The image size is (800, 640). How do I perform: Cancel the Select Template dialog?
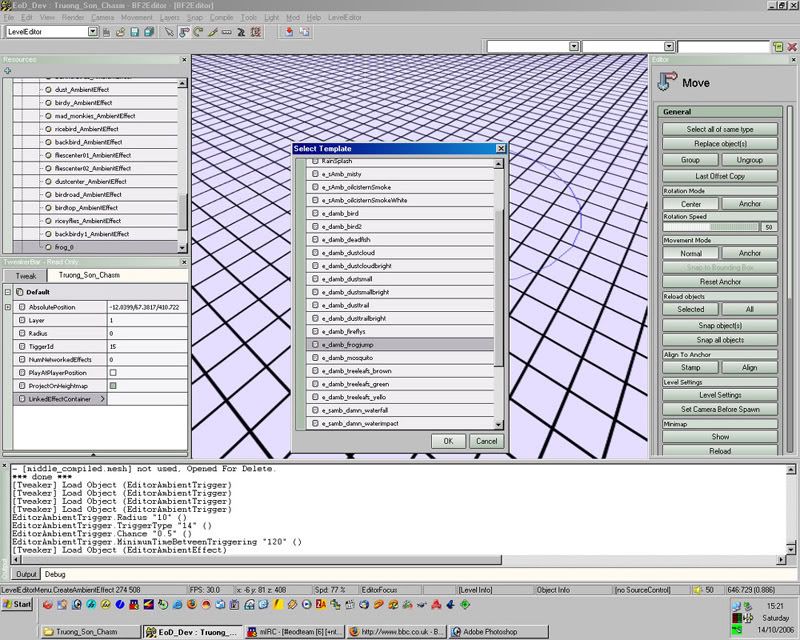[486, 441]
